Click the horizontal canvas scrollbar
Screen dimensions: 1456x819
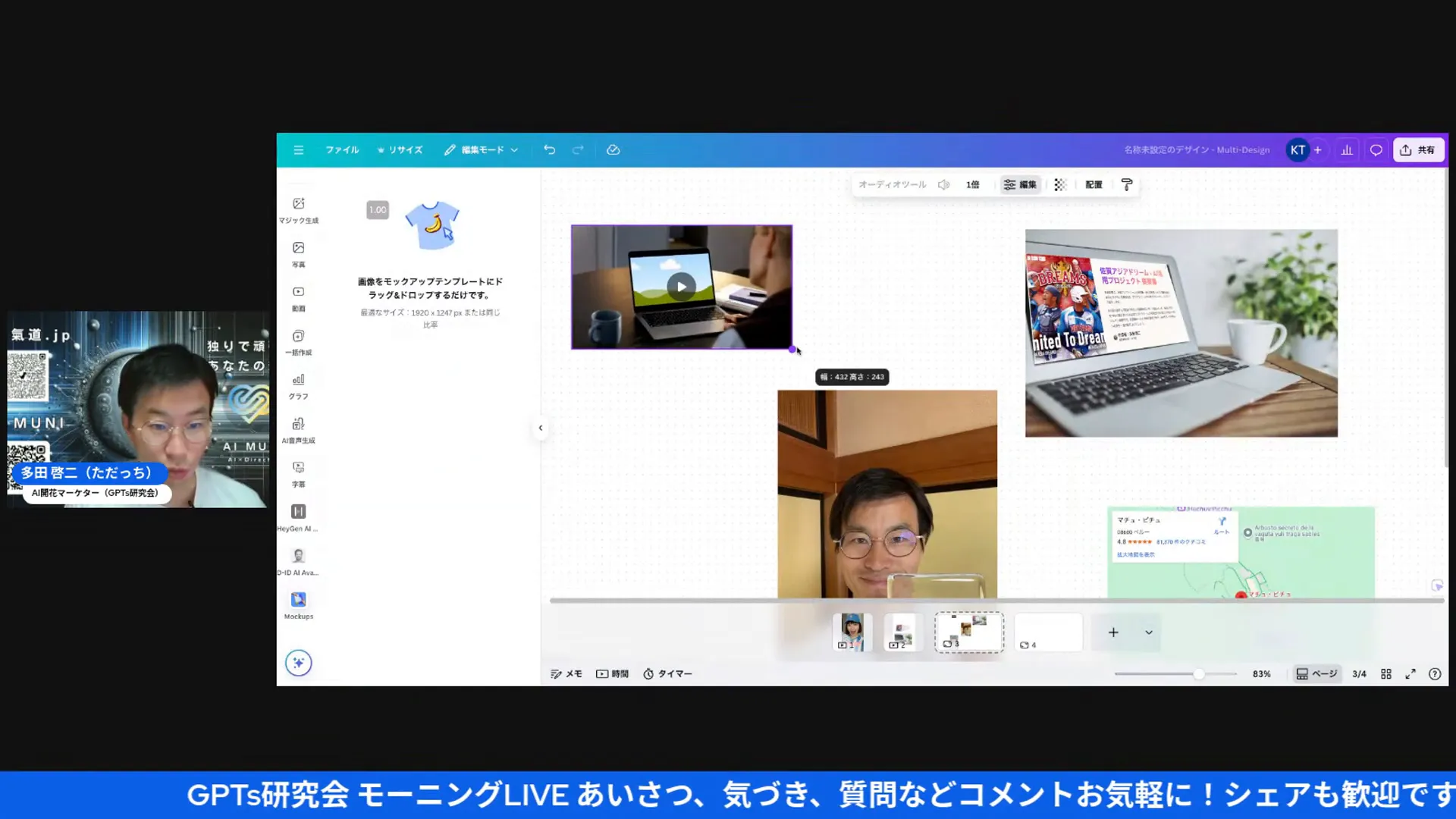(x=996, y=601)
